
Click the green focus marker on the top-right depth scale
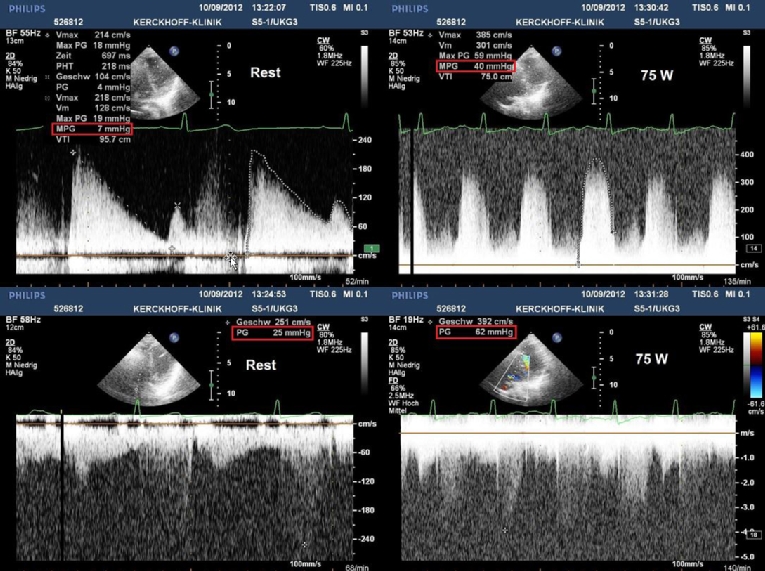pos(594,92)
